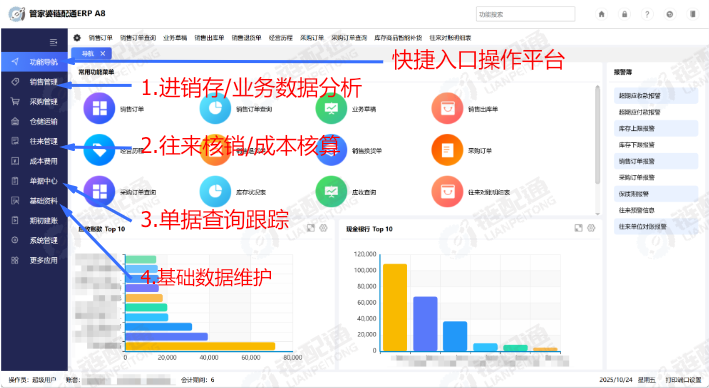This screenshot has width=709, height=388.
Task: Focus the 功能搜索 search field
Action: (525, 14)
